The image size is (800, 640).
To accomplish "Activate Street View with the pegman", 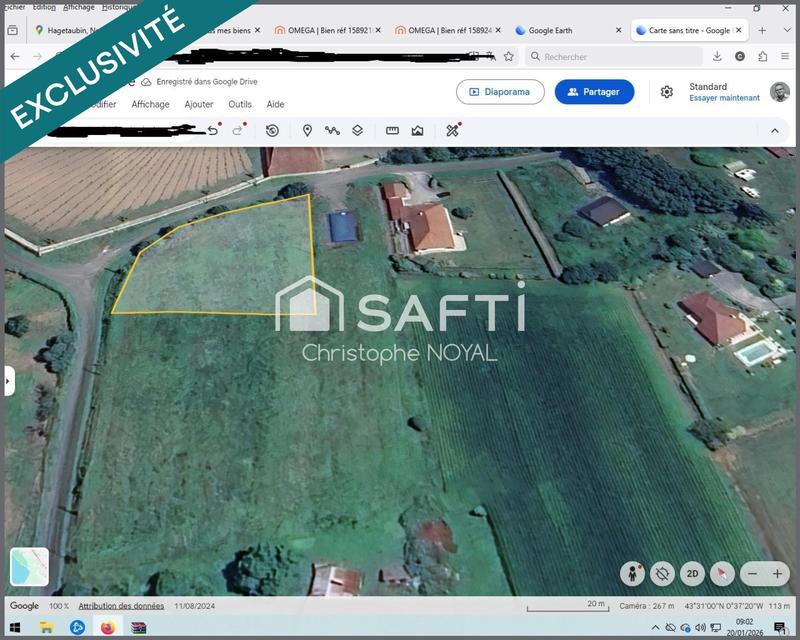I will click(632, 572).
